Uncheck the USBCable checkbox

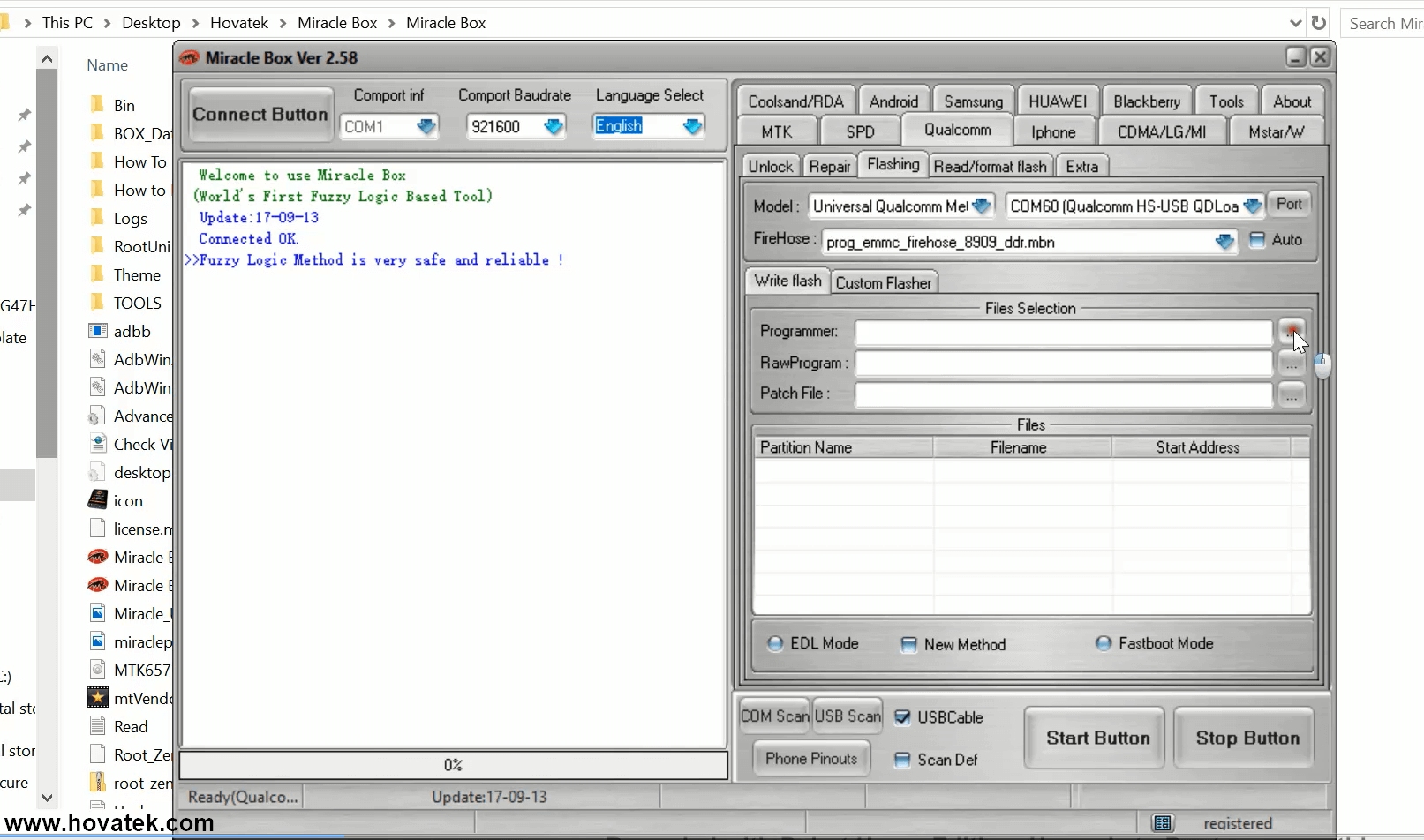(x=902, y=717)
